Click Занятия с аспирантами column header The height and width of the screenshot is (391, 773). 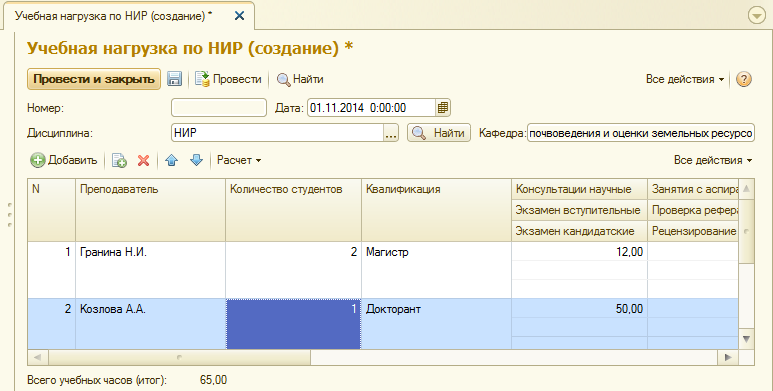tap(693, 189)
